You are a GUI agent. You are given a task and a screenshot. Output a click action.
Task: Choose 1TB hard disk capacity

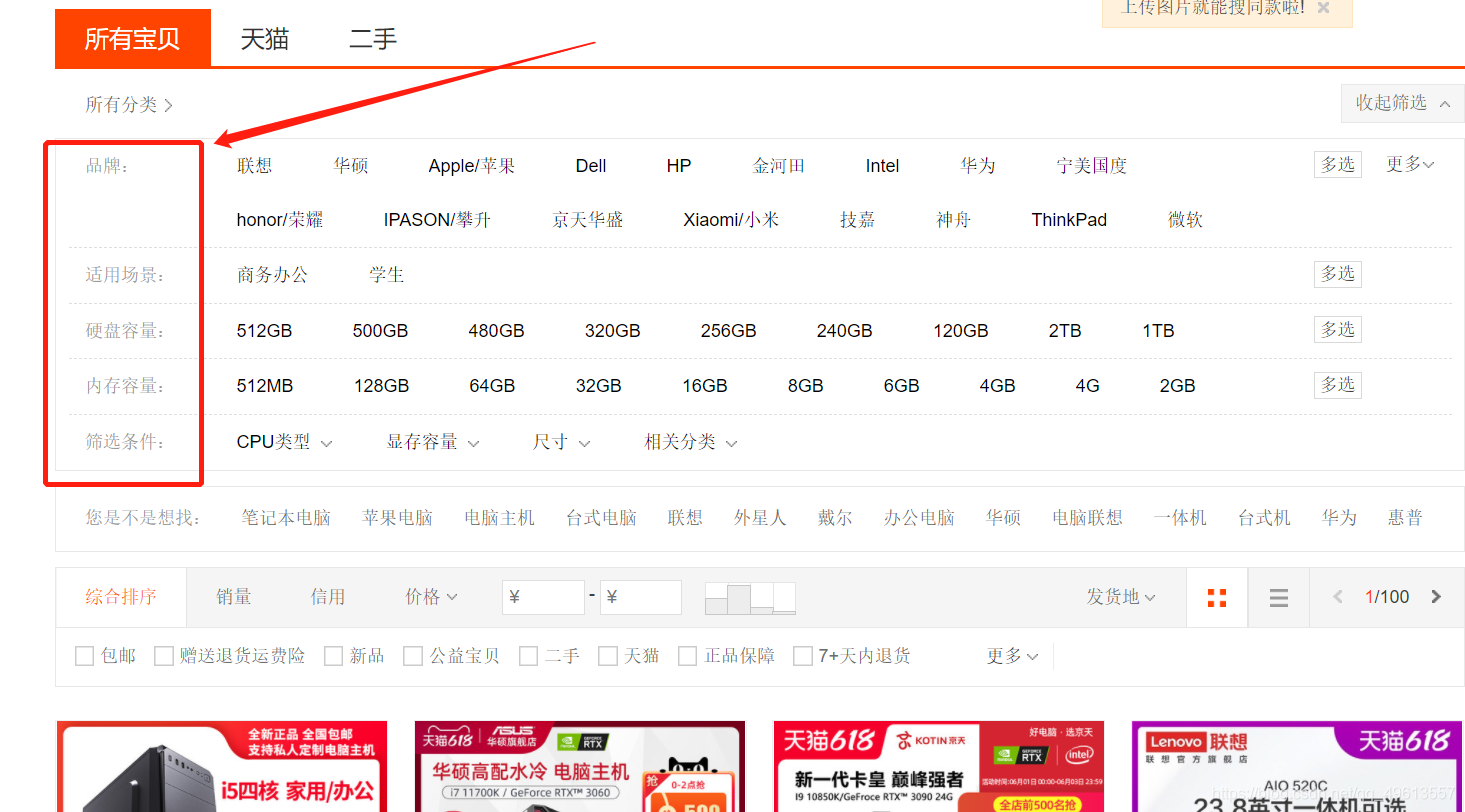tap(1158, 331)
